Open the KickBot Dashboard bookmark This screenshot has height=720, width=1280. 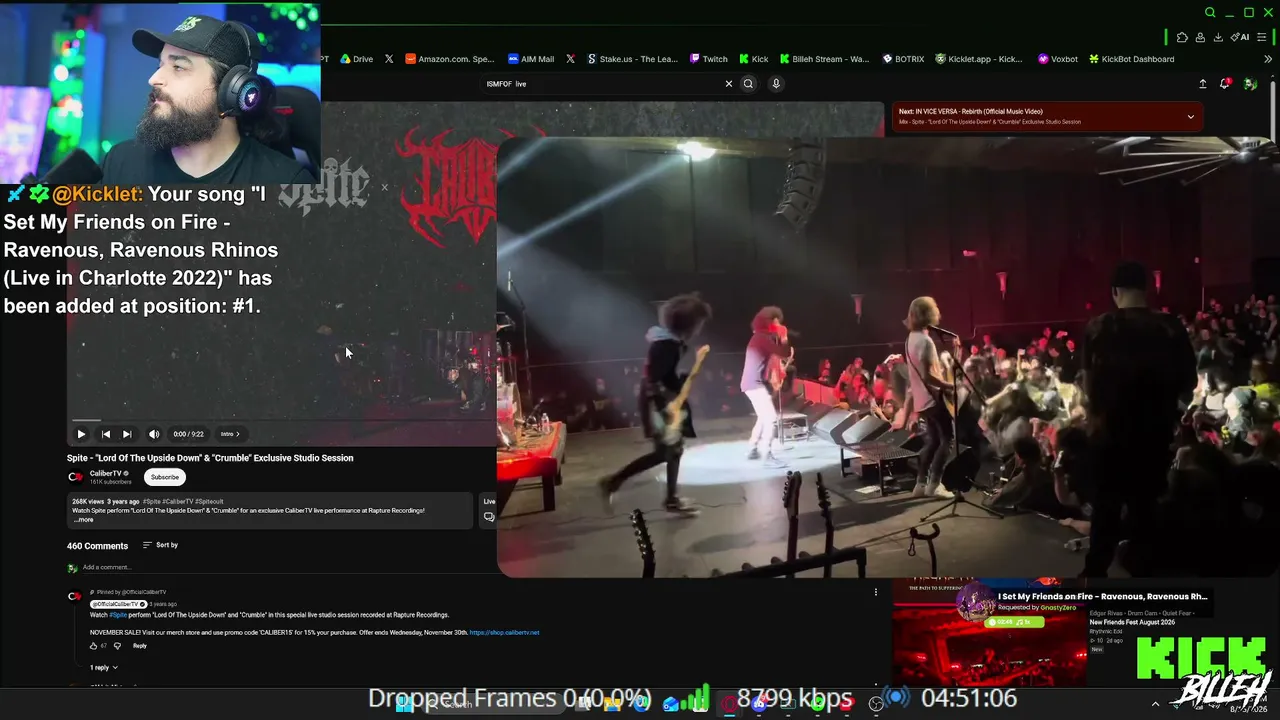pyautogui.click(x=1131, y=59)
